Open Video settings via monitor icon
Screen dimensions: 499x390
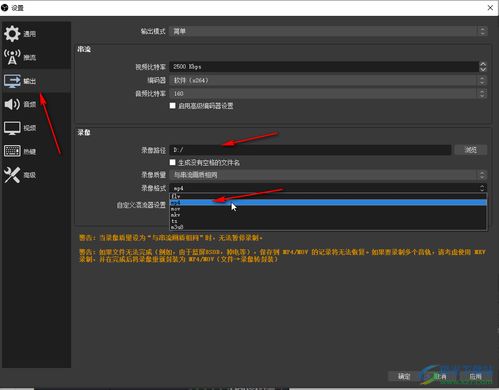(12, 128)
